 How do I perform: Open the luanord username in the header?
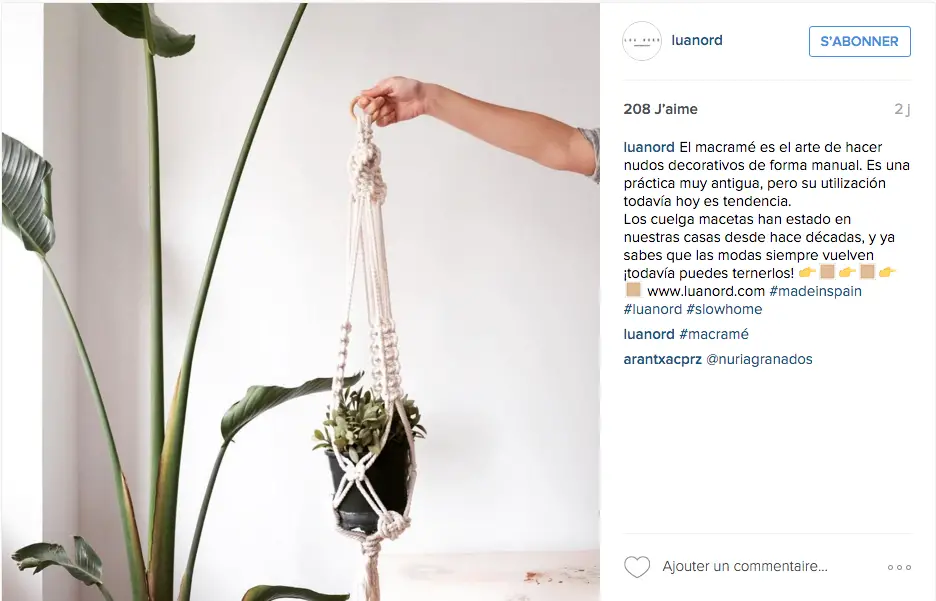point(697,40)
